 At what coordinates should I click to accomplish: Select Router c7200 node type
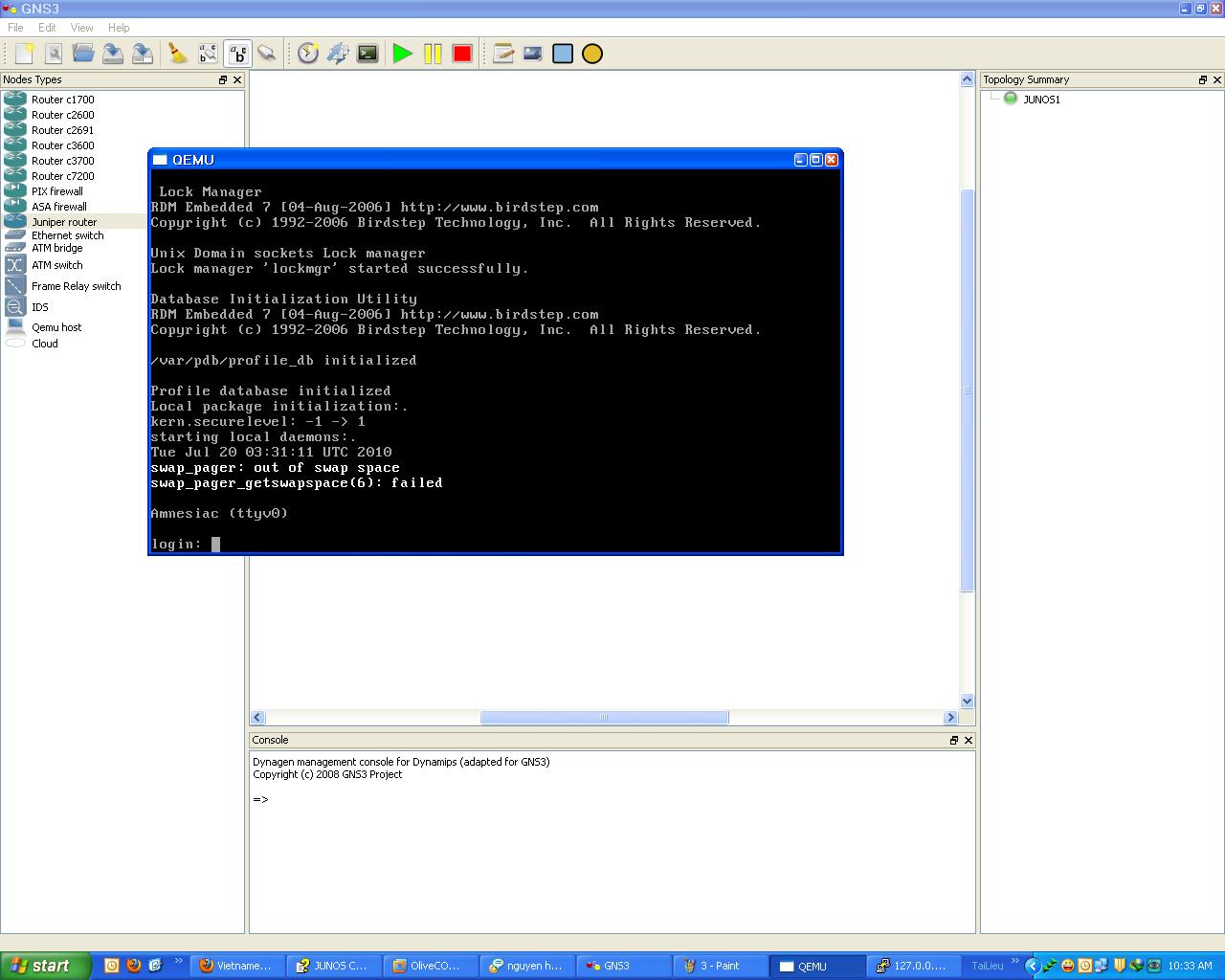[62, 176]
